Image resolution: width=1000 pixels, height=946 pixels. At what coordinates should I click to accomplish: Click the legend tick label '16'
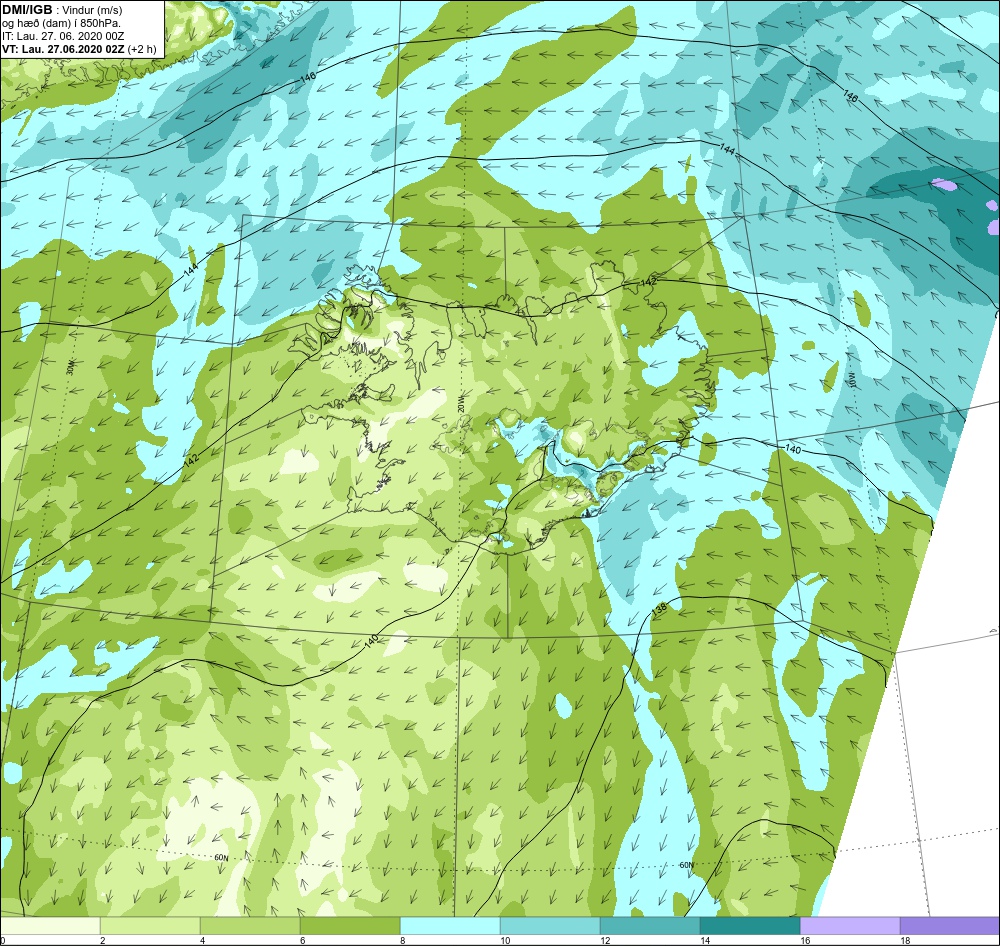coord(805,940)
